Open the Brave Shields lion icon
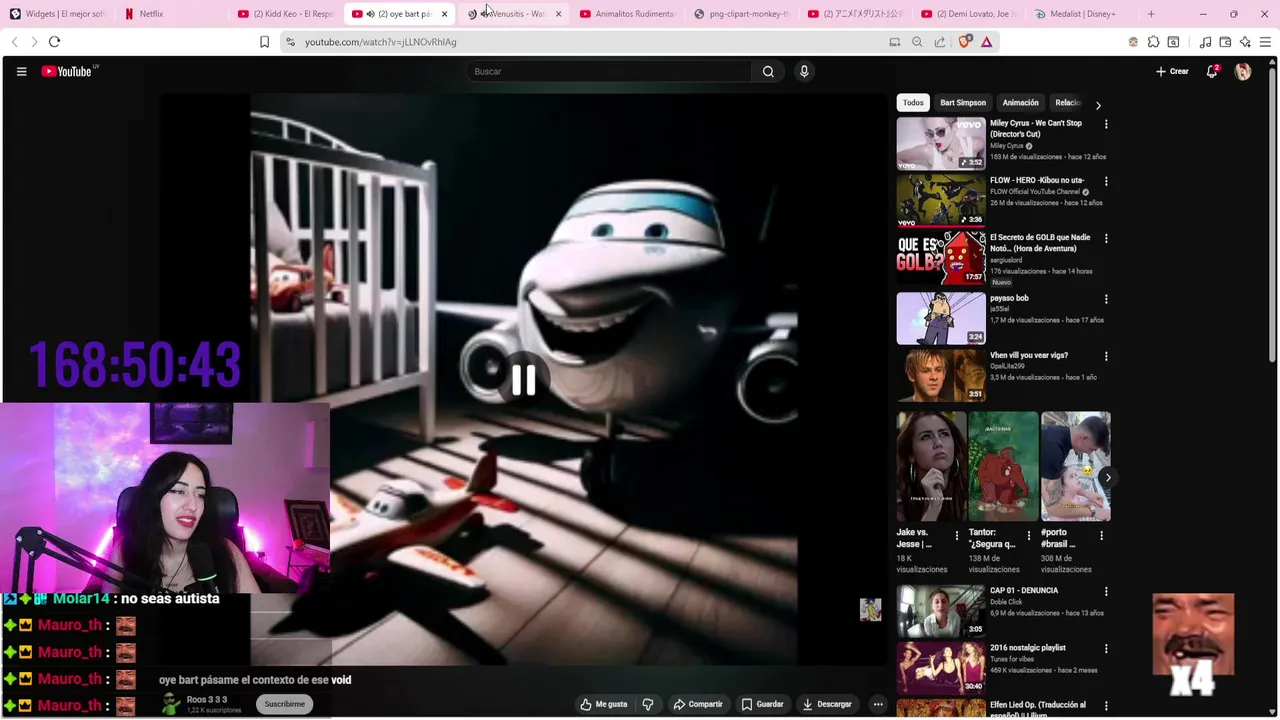1280x720 pixels. (964, 42)
